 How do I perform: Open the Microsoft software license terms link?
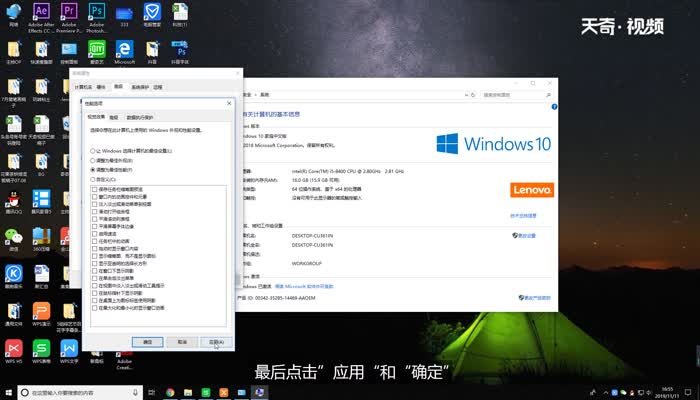pyautogui.click(x=304, y=286)
